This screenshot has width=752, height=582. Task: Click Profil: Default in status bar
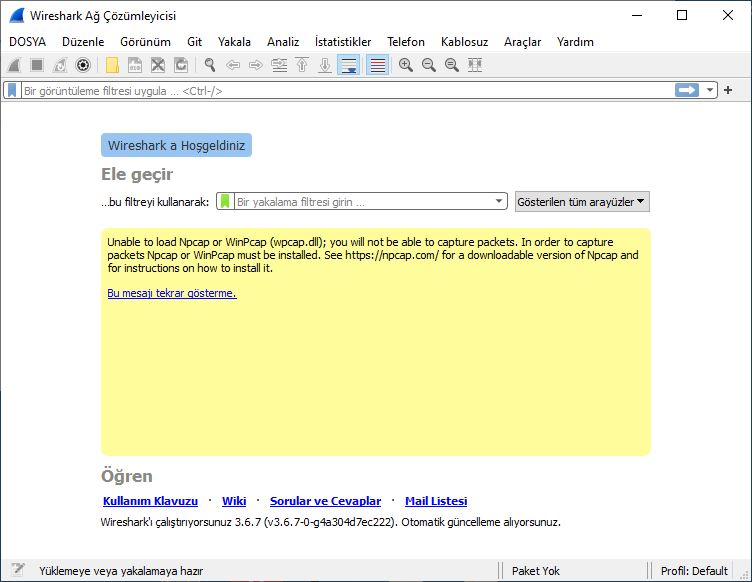click(694, 571)
